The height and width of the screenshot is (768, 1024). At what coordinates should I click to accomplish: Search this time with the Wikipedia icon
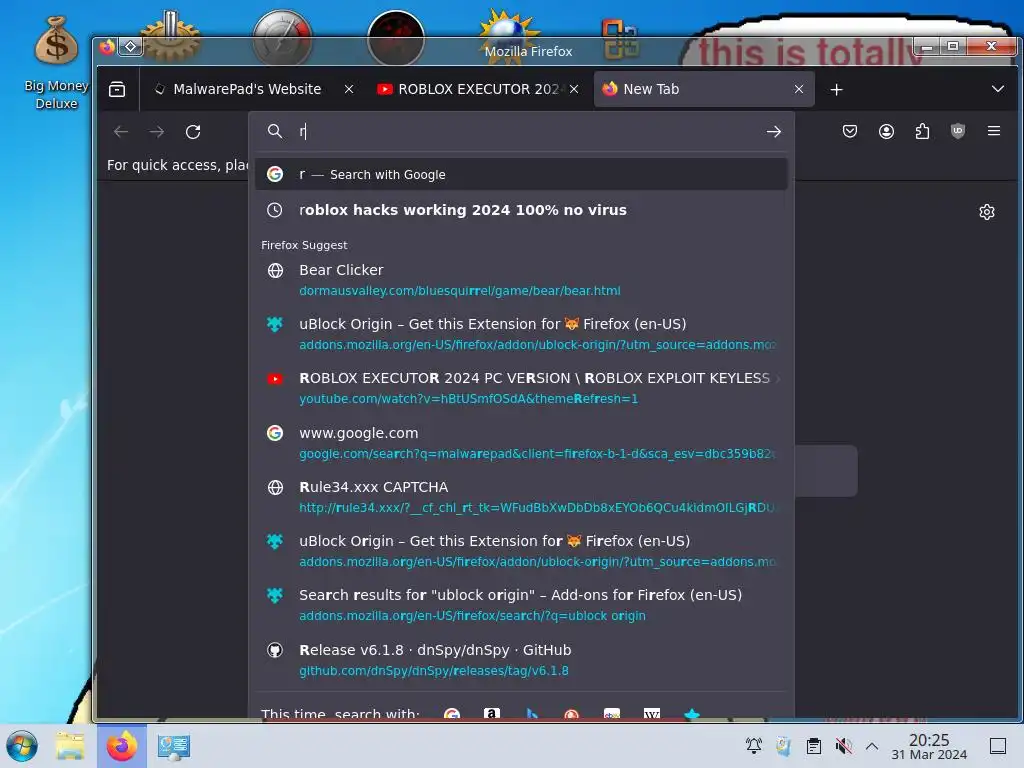tap(652, 715)
